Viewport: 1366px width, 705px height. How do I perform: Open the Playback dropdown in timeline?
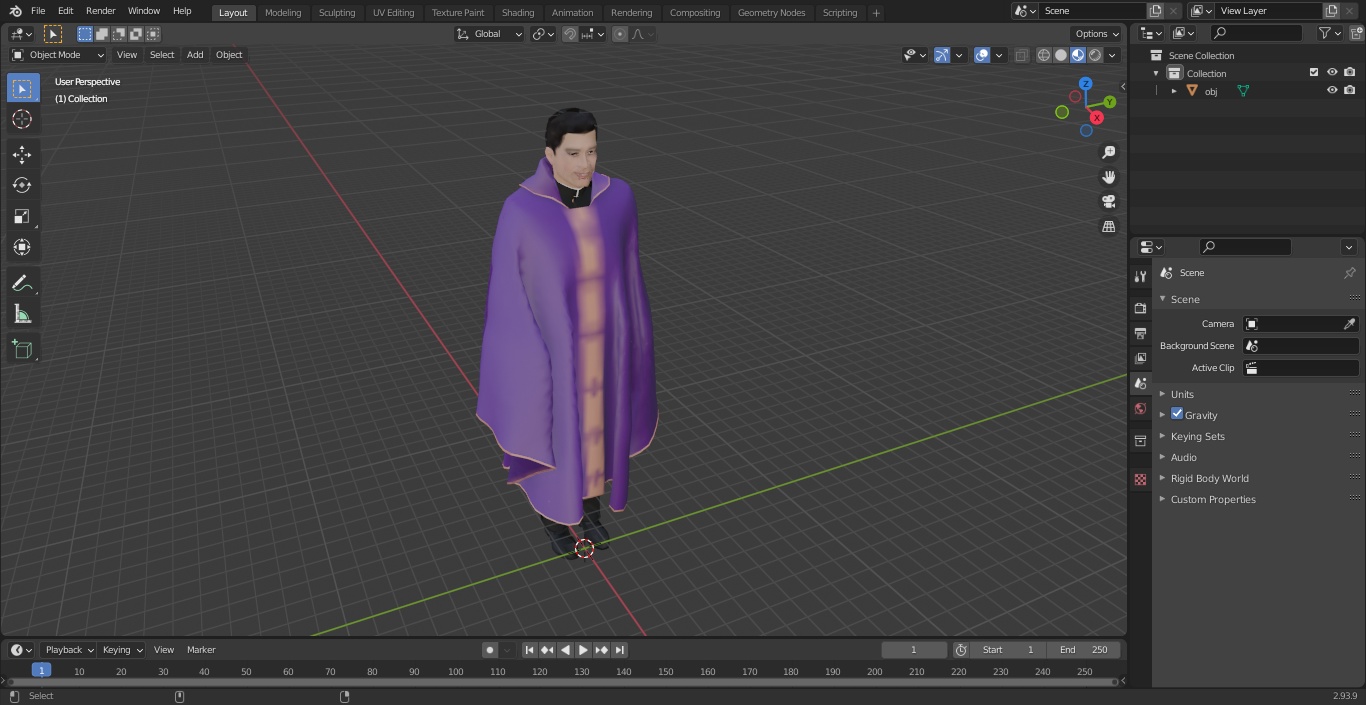(69, 649)
